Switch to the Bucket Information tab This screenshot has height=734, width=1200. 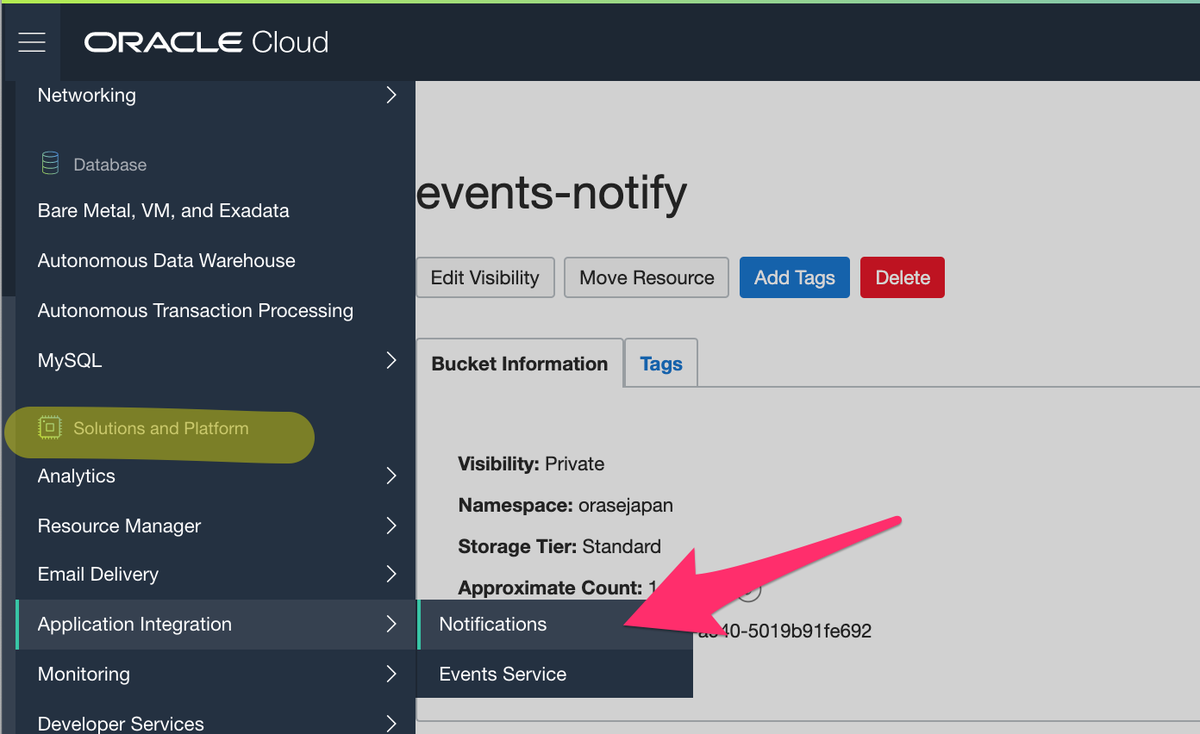520,364
